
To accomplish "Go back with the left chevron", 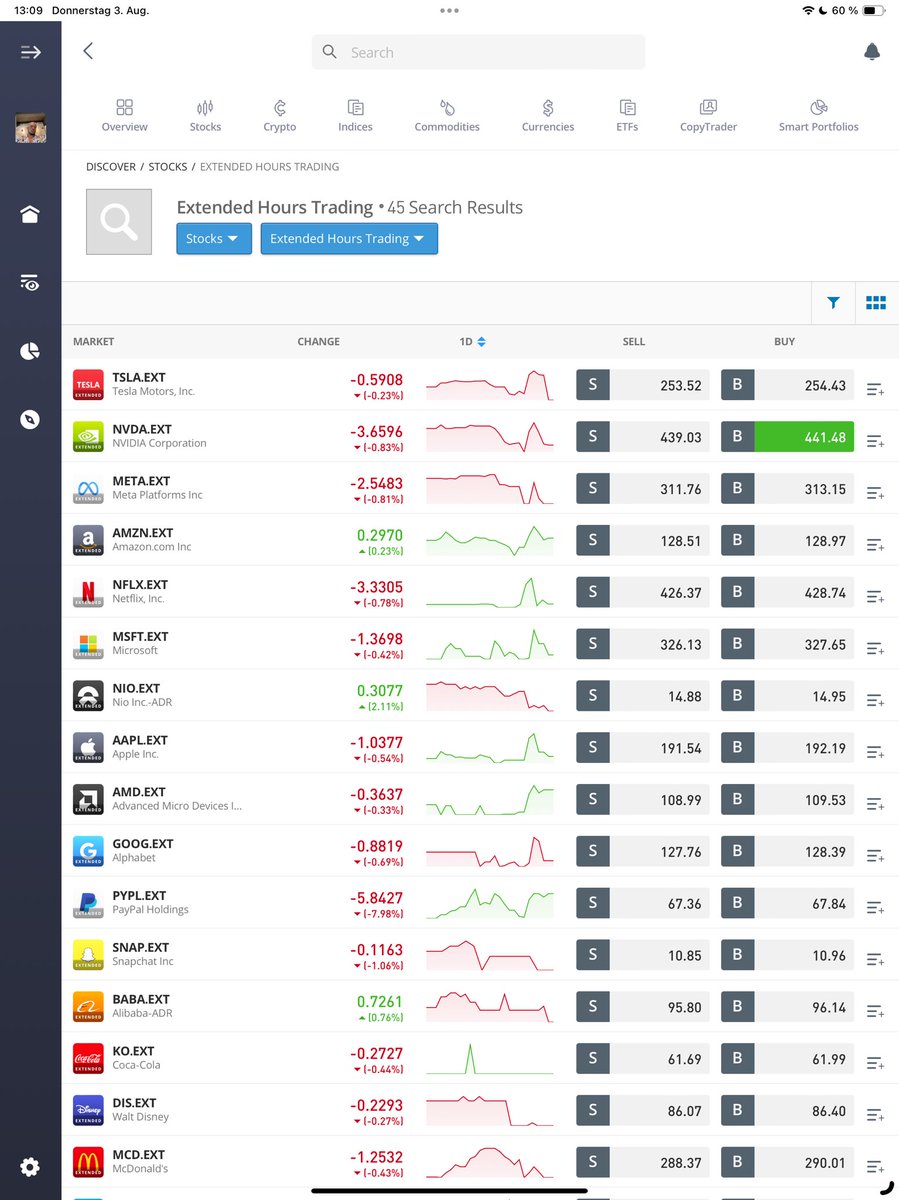I will tap(88, 51).
